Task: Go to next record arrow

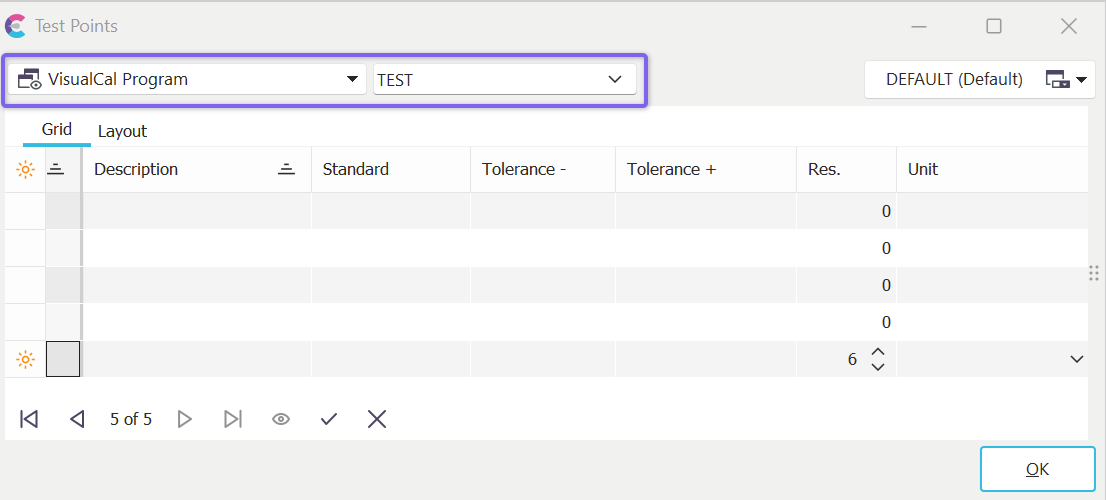Action: (x=184, y=419)
